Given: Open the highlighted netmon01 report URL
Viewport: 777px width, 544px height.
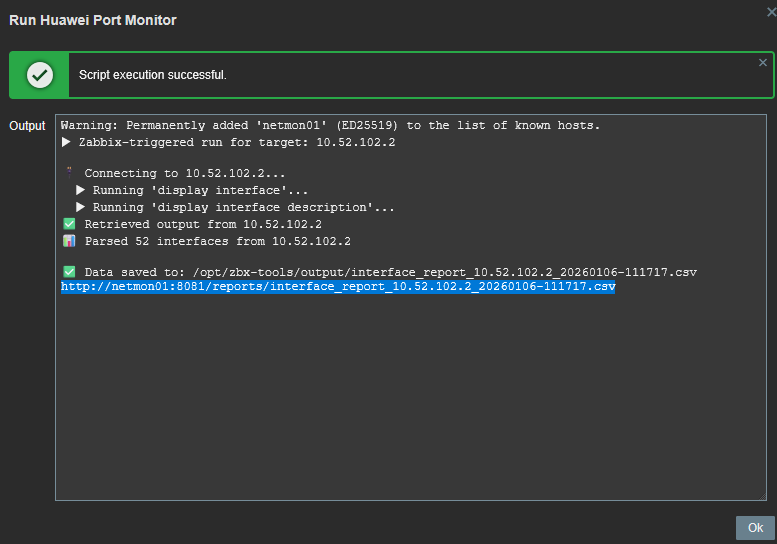Looking at the screenshot, I should coord(338,287).
